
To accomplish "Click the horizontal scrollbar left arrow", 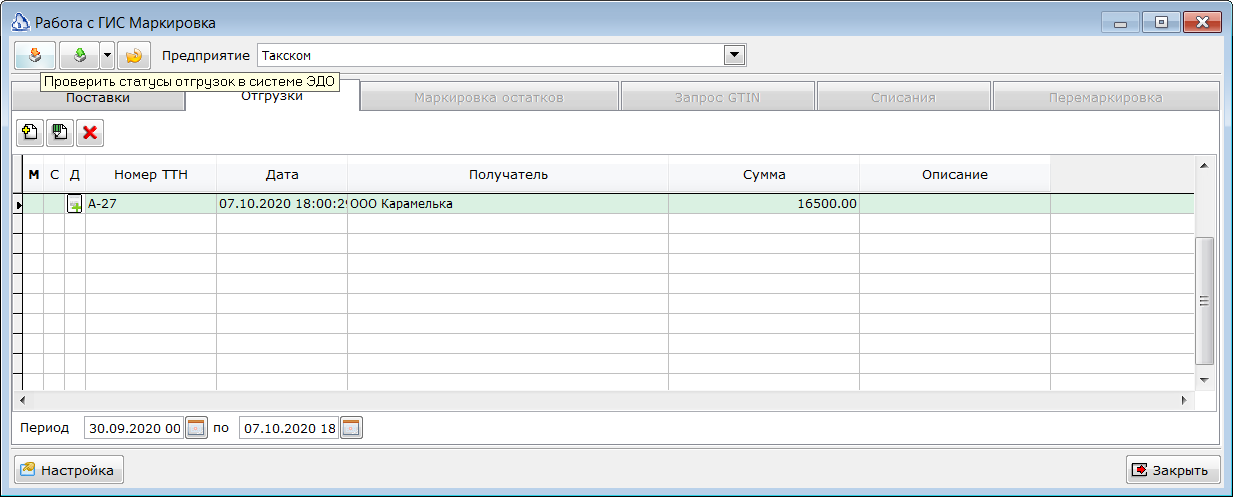I will (x=21, y=400).
